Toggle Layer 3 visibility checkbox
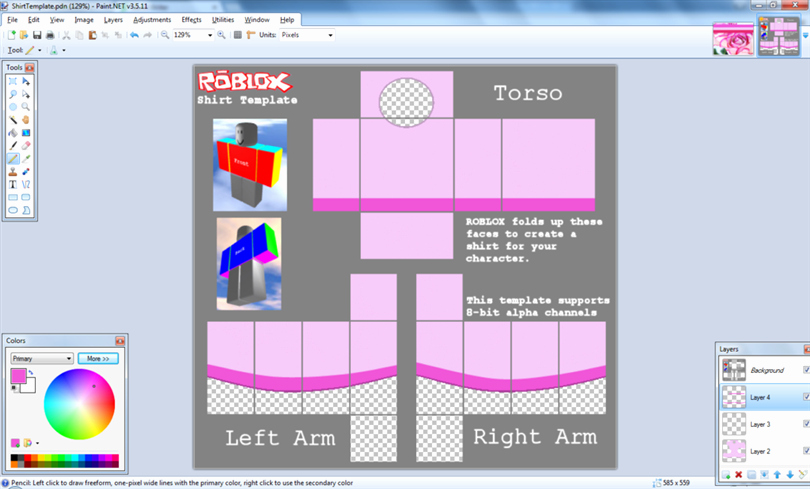 pyautogui.click(x=806, y=423)
